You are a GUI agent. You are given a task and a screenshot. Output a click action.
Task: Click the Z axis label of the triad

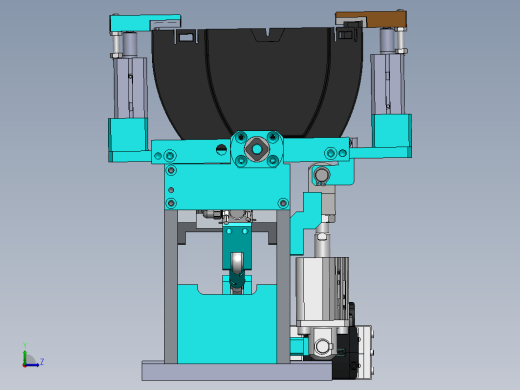[42, 361]
